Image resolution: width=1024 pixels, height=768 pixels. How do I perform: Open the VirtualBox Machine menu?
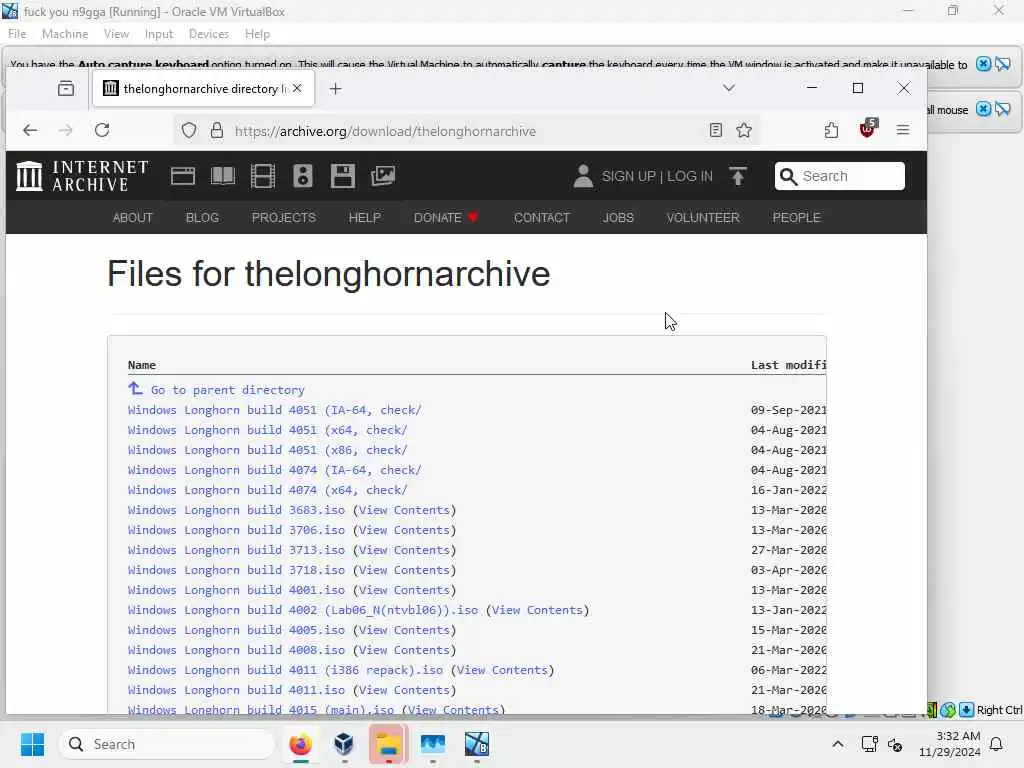coord(65,34)
